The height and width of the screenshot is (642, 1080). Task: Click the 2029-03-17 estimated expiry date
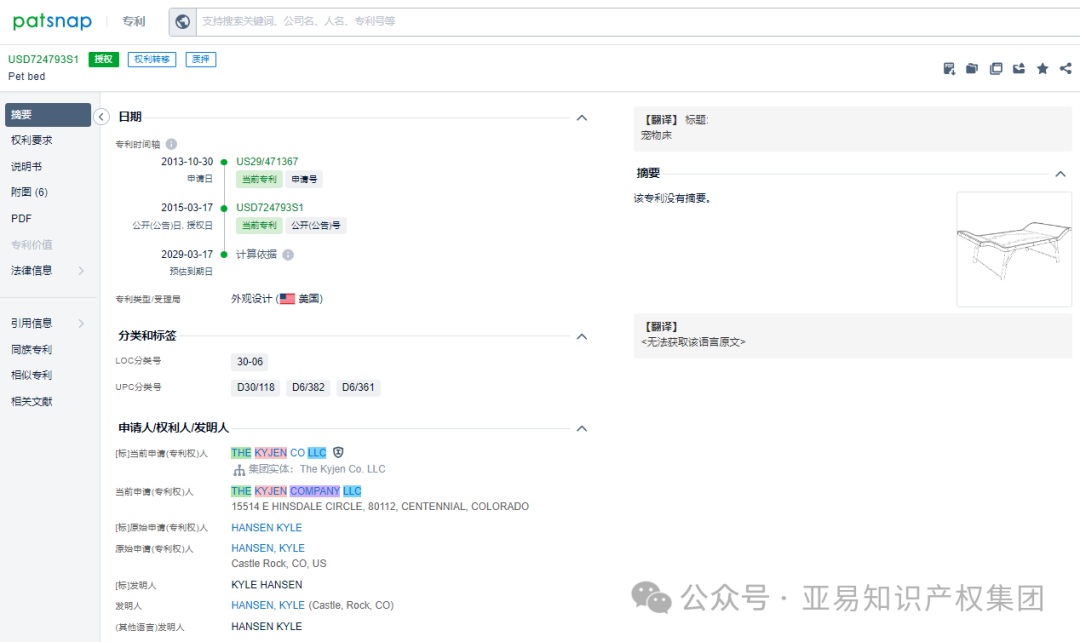click(x=187, y=254)
